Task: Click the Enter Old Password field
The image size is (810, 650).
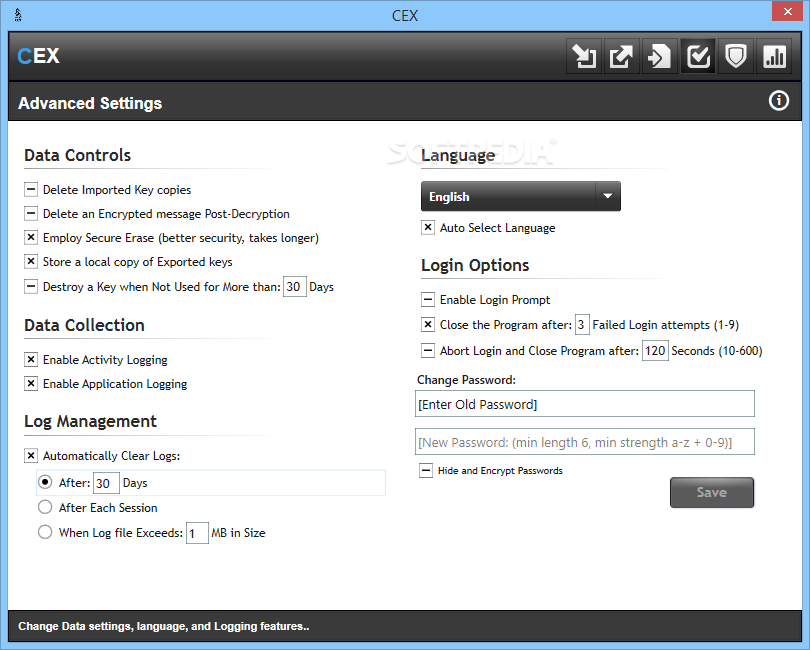Action: [x=585, y=404]
